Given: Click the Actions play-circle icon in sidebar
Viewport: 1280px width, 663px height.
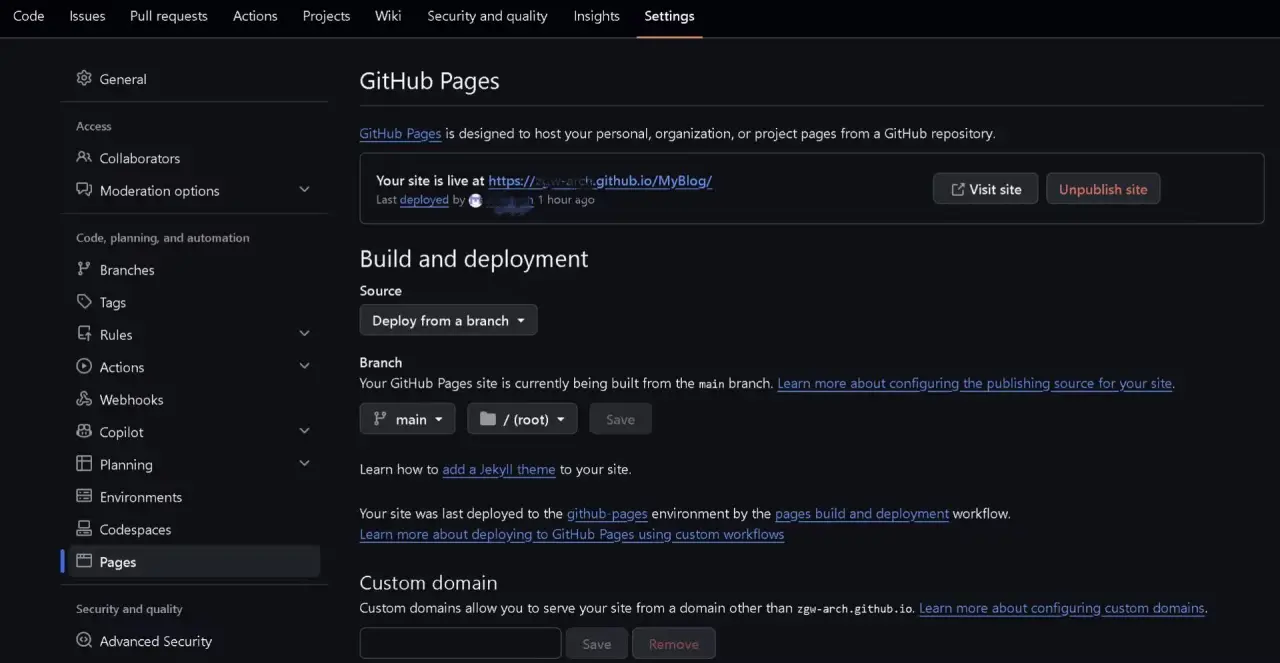Looking at the screenshot, I should [84, 366].
